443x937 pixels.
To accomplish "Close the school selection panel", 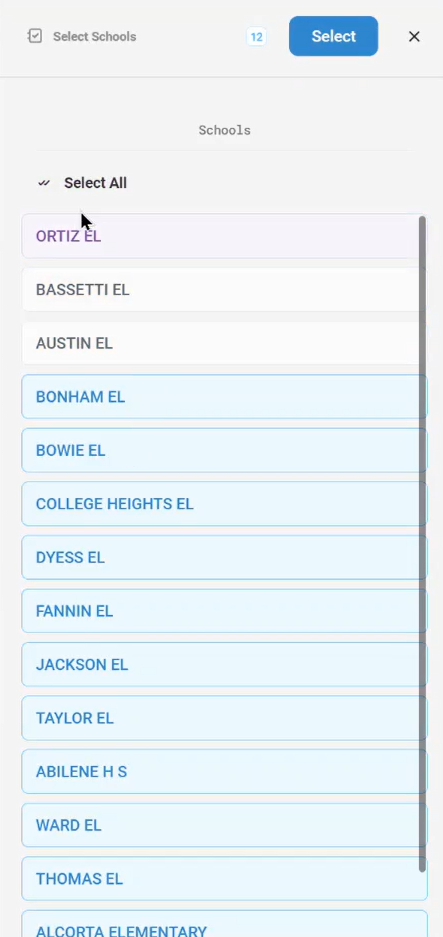I will click(x=414, y=36).
